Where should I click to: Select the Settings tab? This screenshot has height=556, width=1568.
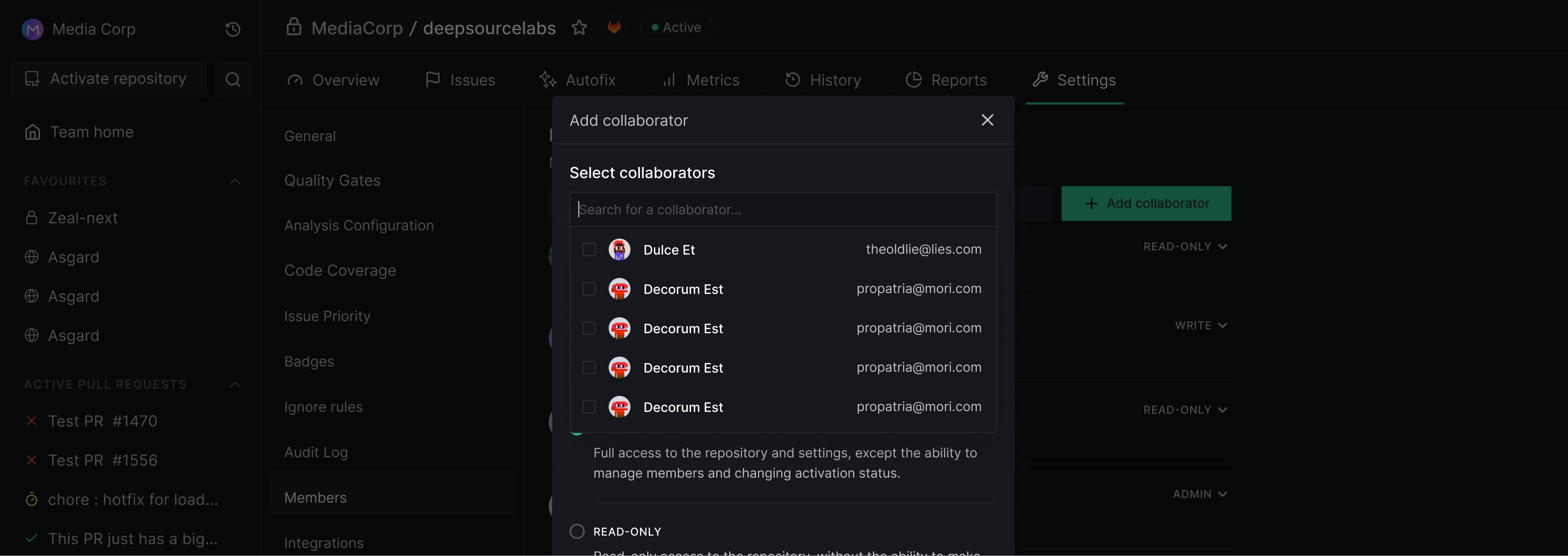tap(1075, 80)
